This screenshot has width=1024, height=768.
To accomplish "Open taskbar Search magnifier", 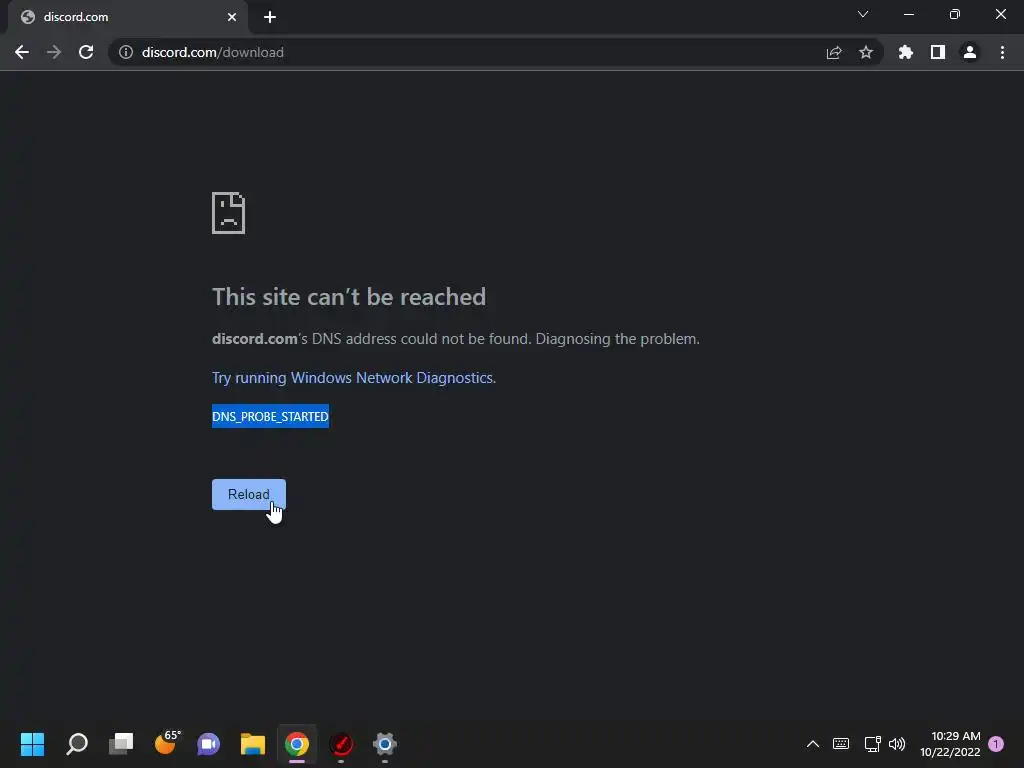I will click(x=77, y=744).
